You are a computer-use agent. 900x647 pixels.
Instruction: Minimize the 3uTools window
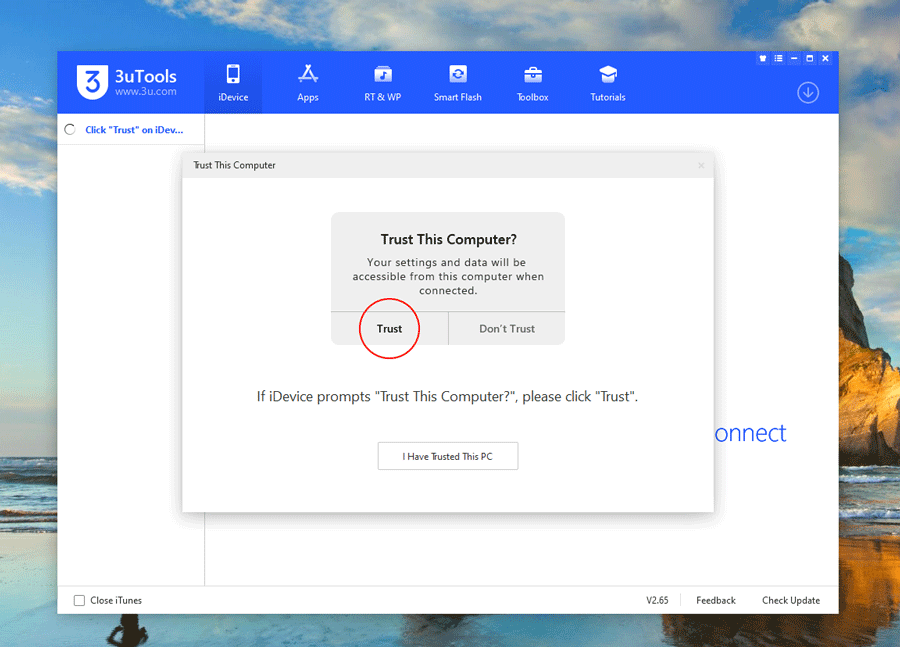(x=794, y=59)
